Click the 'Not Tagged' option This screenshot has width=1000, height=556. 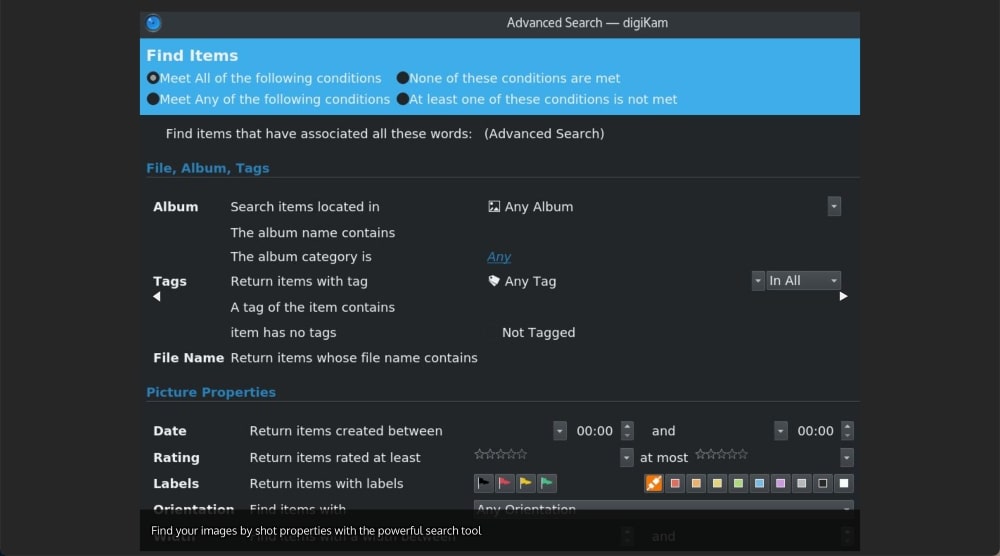(538, 332)
